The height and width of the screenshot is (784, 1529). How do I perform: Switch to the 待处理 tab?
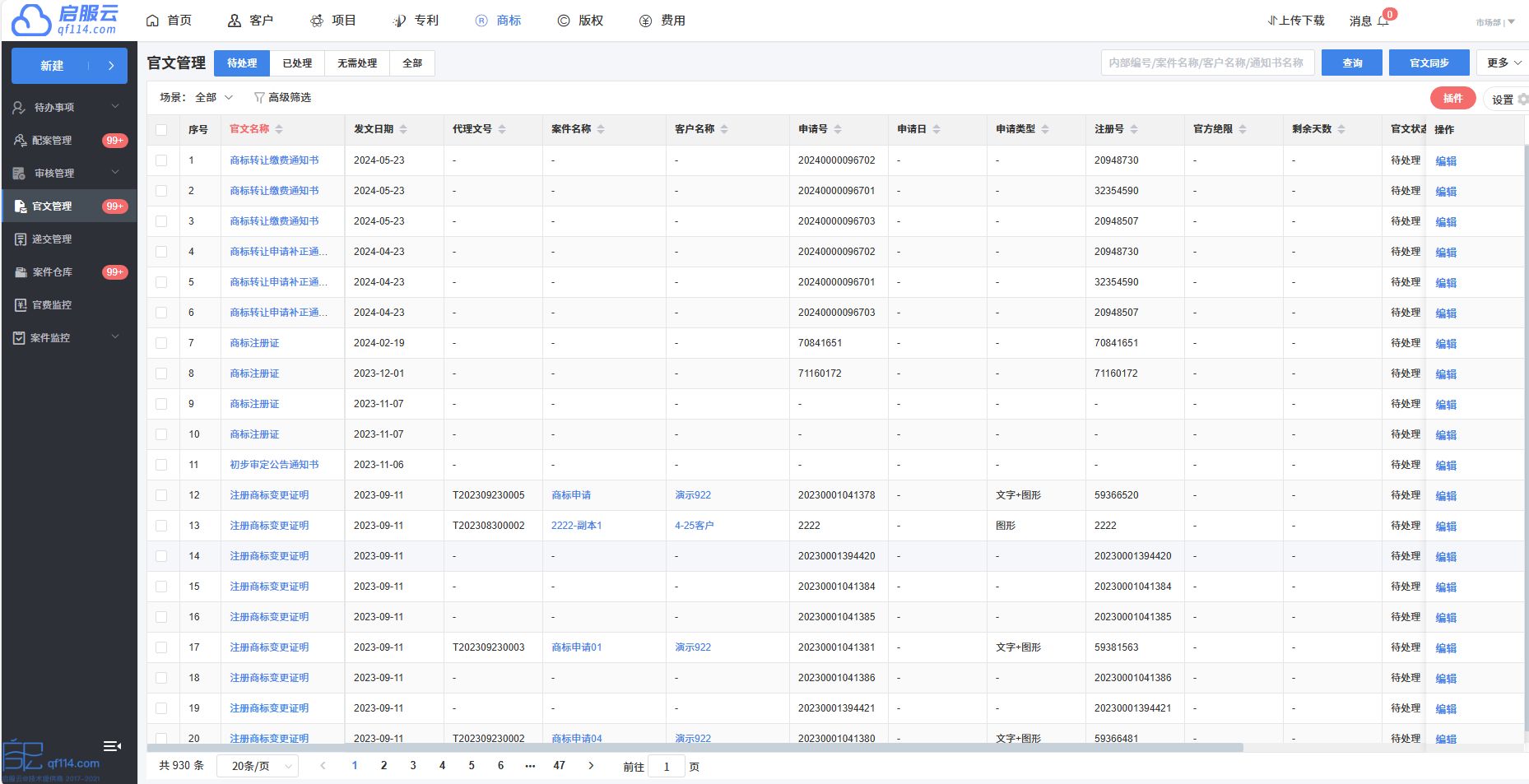[x=242, y=63]
